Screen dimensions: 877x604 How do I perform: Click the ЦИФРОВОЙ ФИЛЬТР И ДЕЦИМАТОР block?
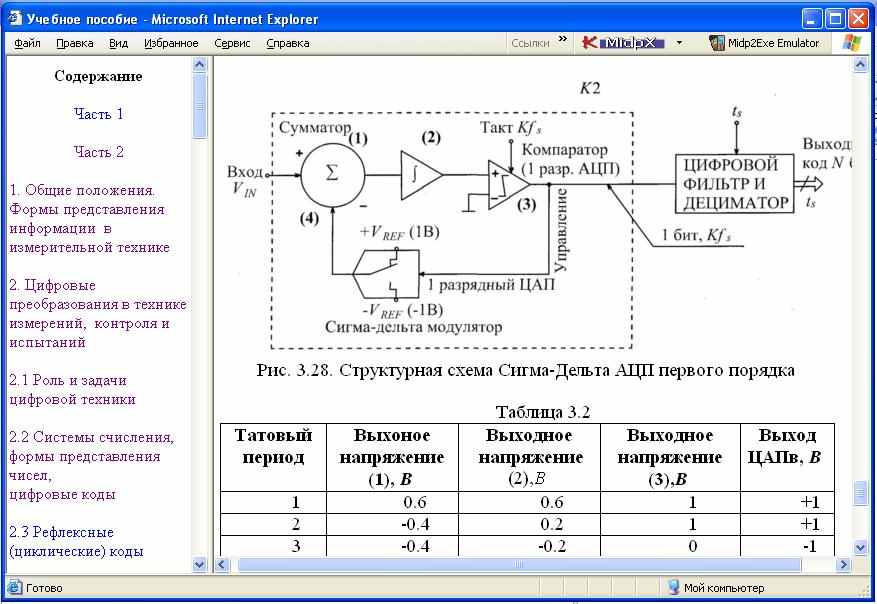click(734, 183)
